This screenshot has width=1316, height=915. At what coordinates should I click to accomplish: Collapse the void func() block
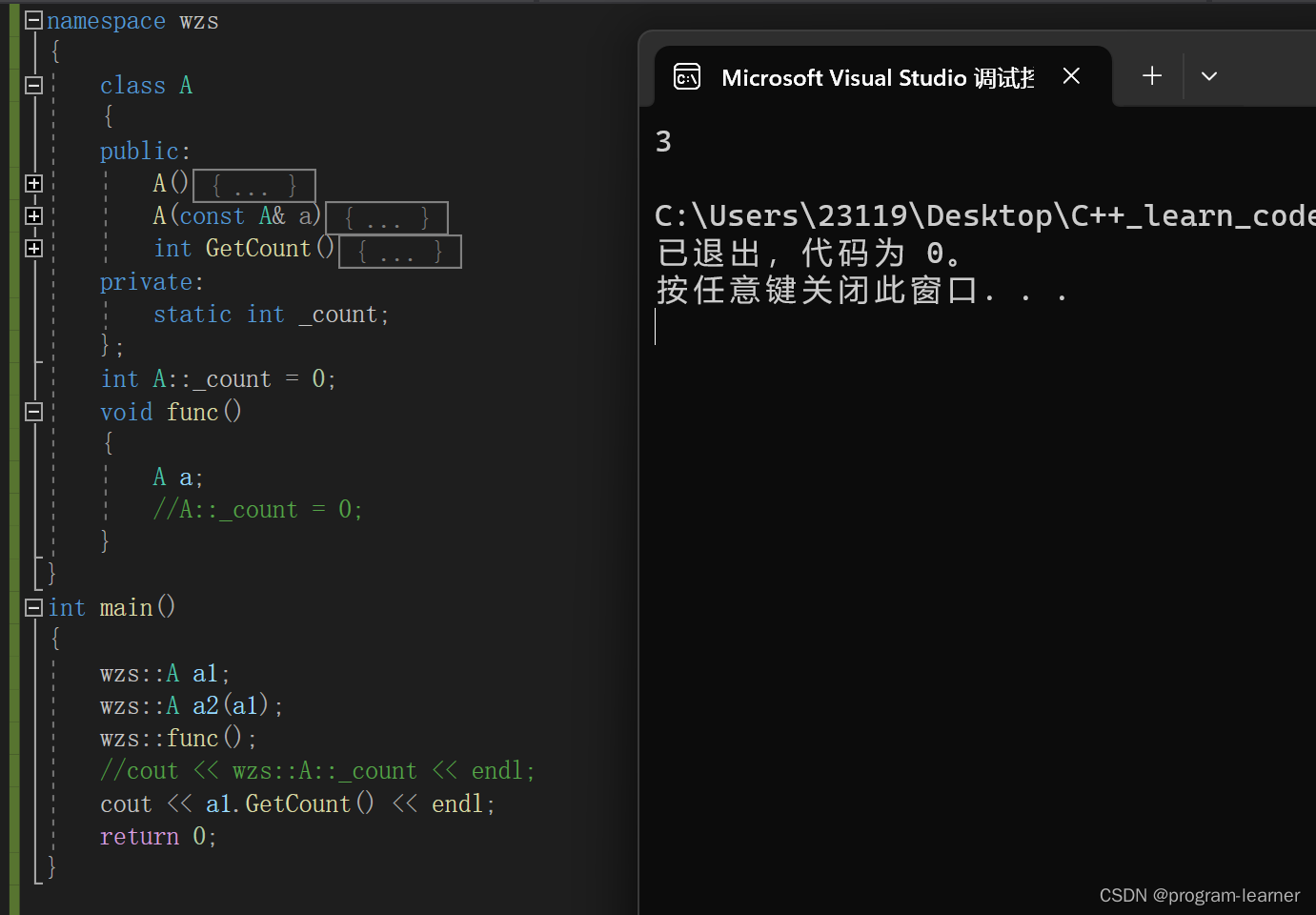[x=33, y=412]
